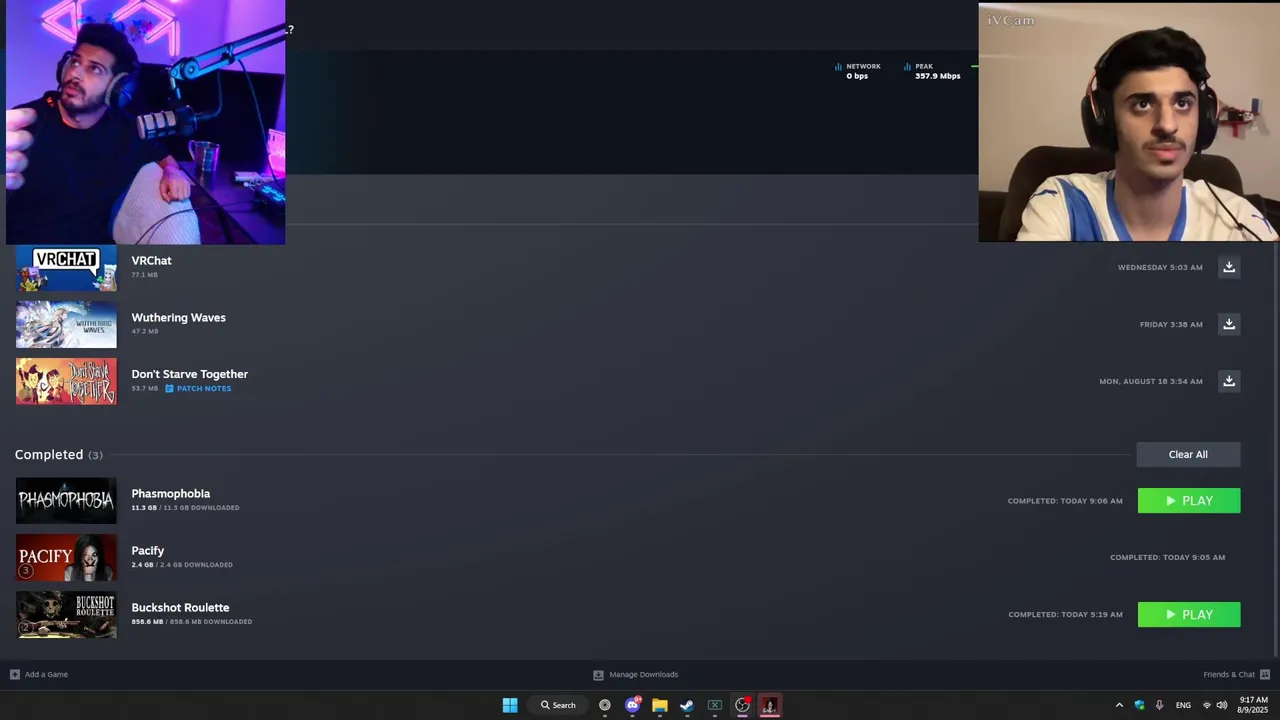Click the Network speed indicator

click(857, 71)
